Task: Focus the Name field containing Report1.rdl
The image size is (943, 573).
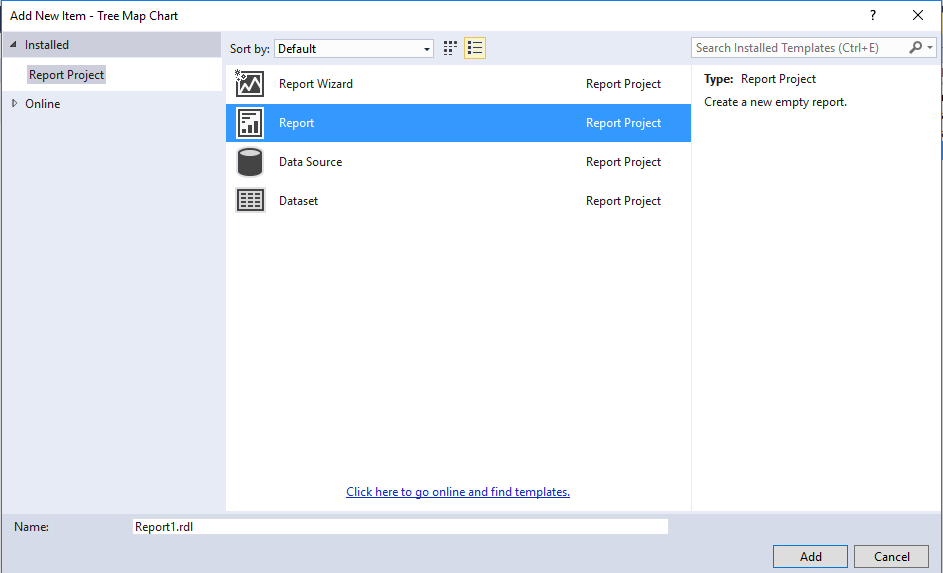Action: coord(400,527)
